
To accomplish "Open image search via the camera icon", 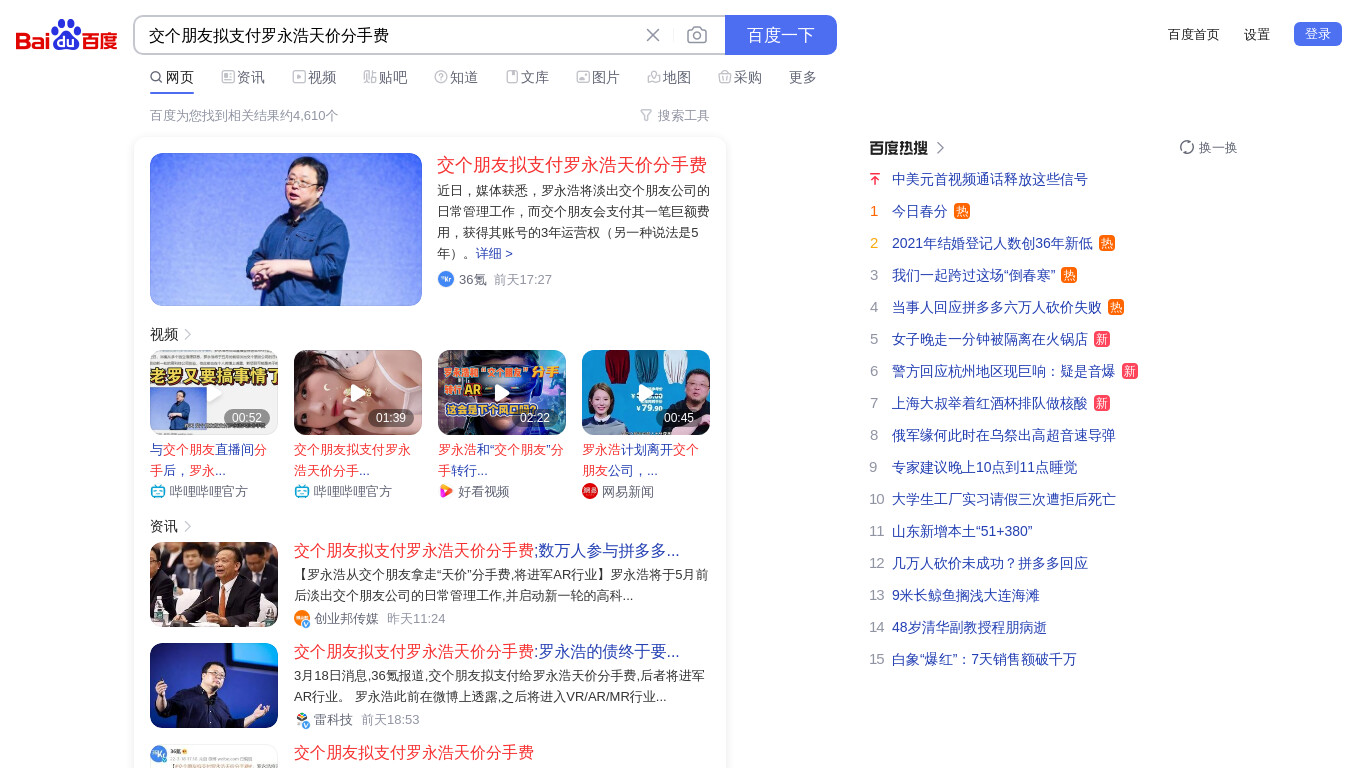I will pyautogui.click(x=697, y=35).
